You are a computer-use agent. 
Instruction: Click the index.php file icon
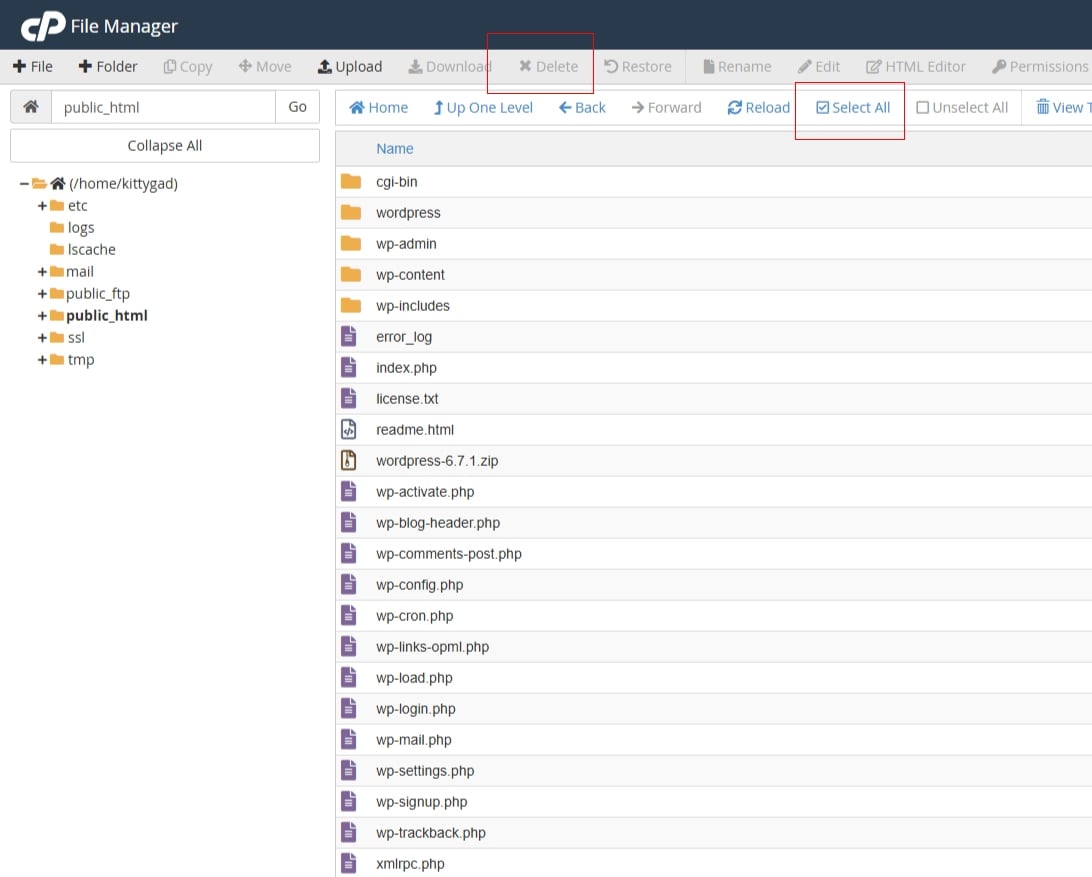click(349, 367)
